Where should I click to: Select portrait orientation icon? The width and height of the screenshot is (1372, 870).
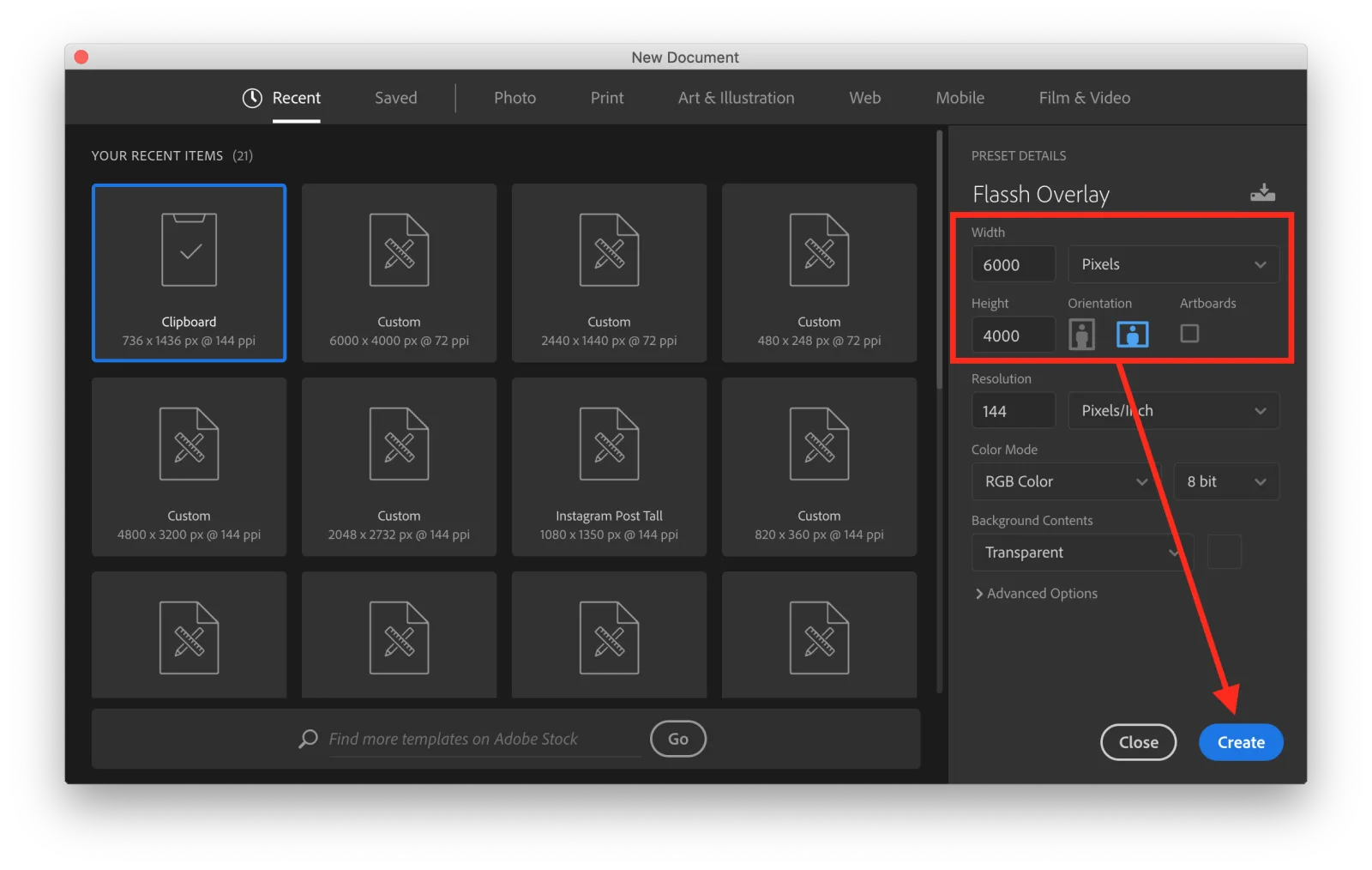tap(1082, 335)
